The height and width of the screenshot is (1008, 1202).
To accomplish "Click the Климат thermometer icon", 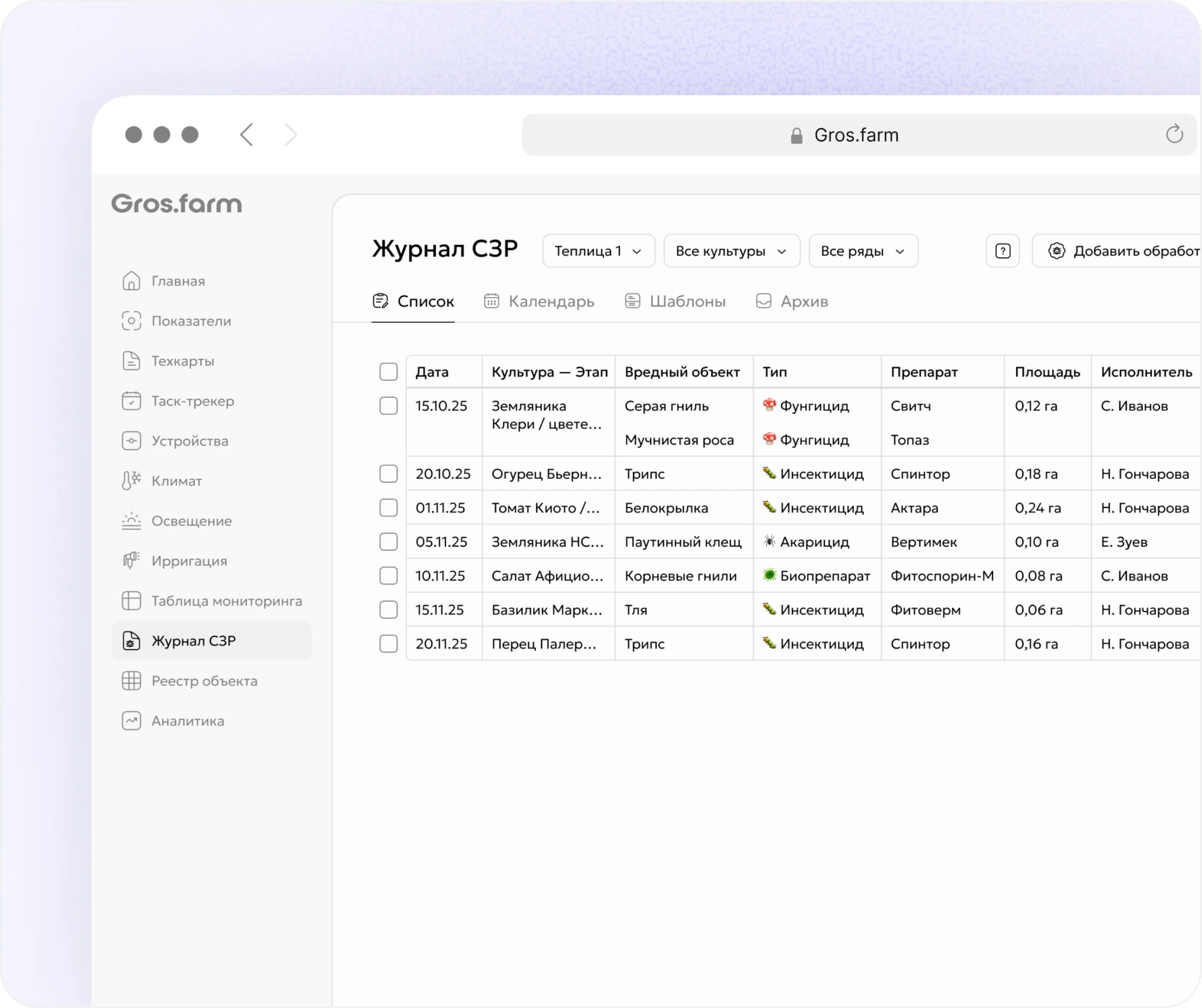I will [131, 481].
